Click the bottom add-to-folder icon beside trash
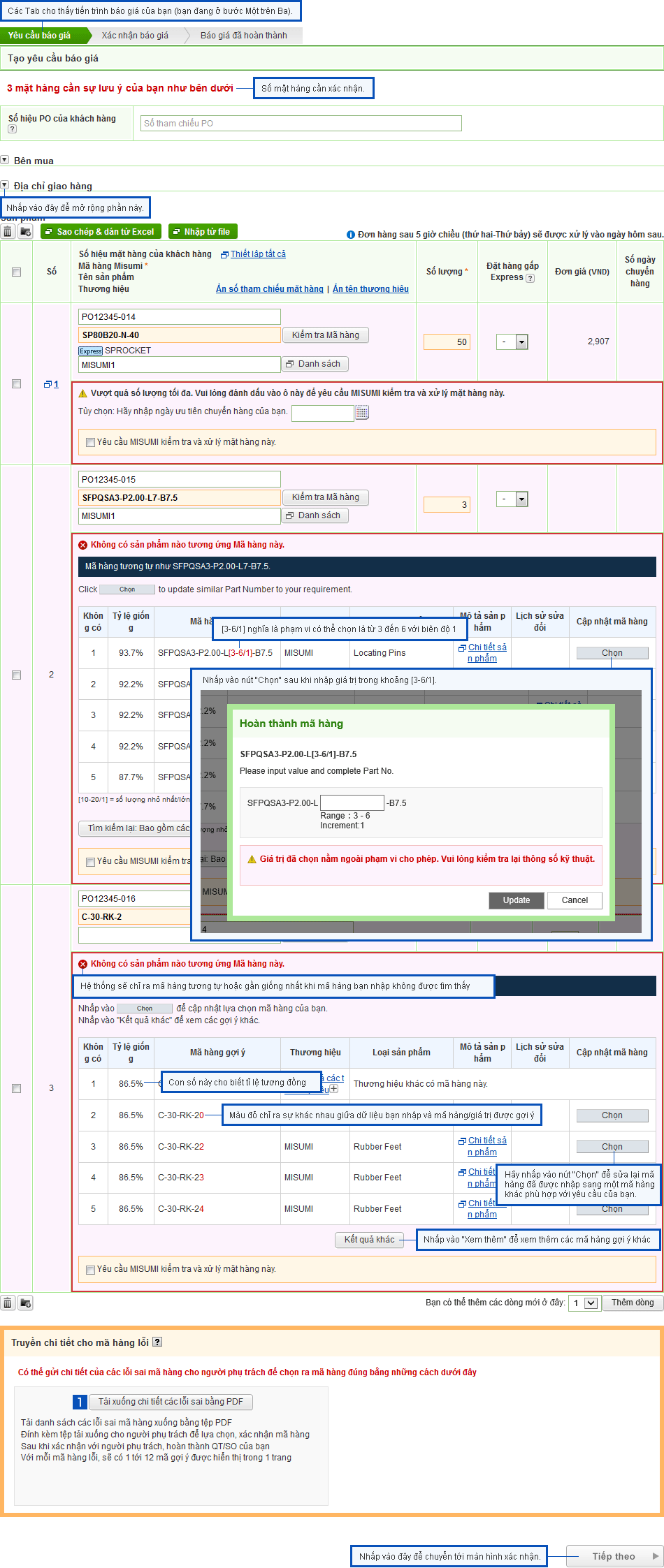The height and width of the screenshot is (1568, 664). coord(26,1303)
